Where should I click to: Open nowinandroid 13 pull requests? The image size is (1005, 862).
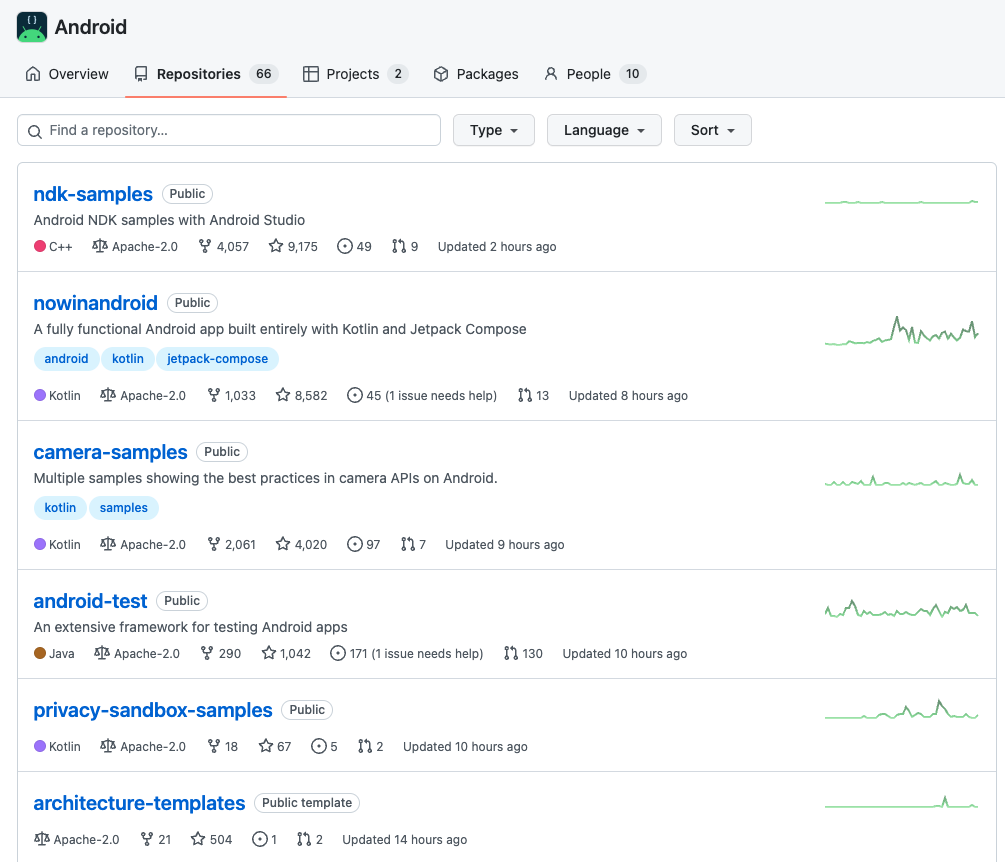pos(533,395)
